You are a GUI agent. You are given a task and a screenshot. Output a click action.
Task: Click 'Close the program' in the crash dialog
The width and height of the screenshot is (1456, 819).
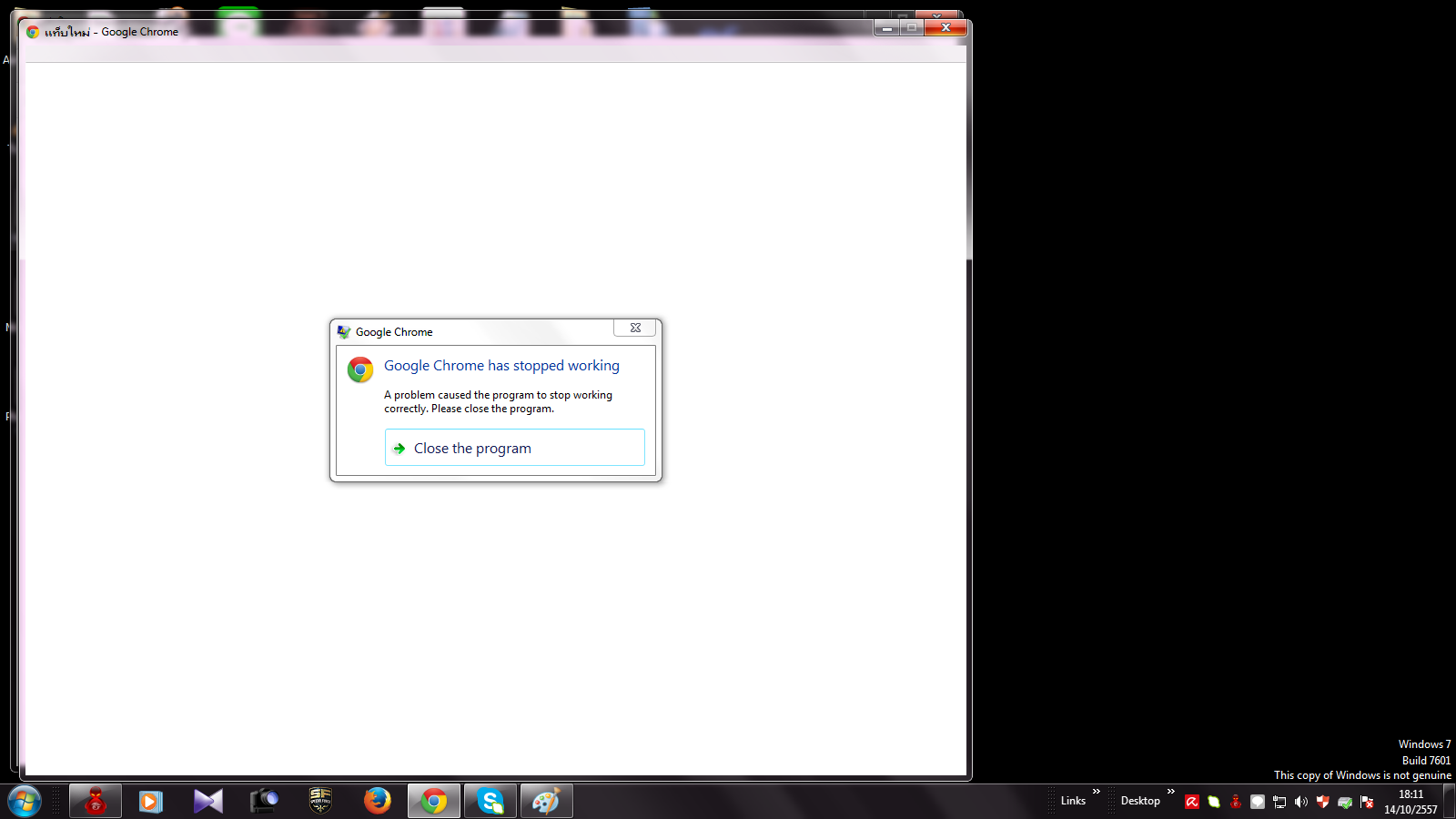[x=514, y=448]
